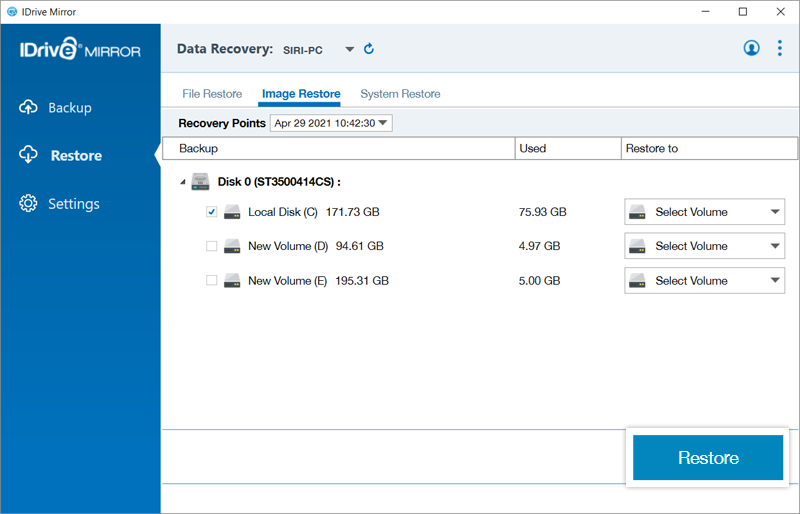800x514 pixels.
Task: Click the Used column header
Action: 568,149
